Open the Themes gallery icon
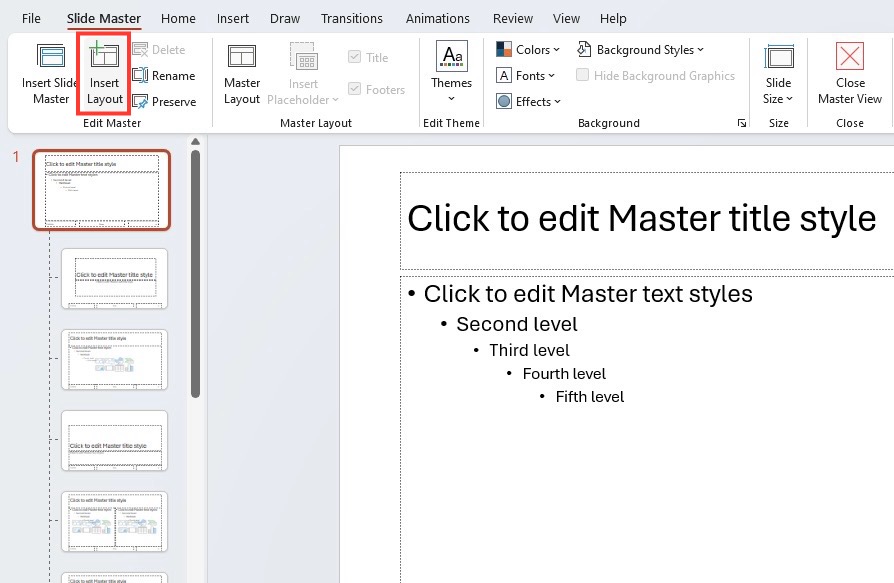Viewport: 894px width, 583px height. click(452, 56)
